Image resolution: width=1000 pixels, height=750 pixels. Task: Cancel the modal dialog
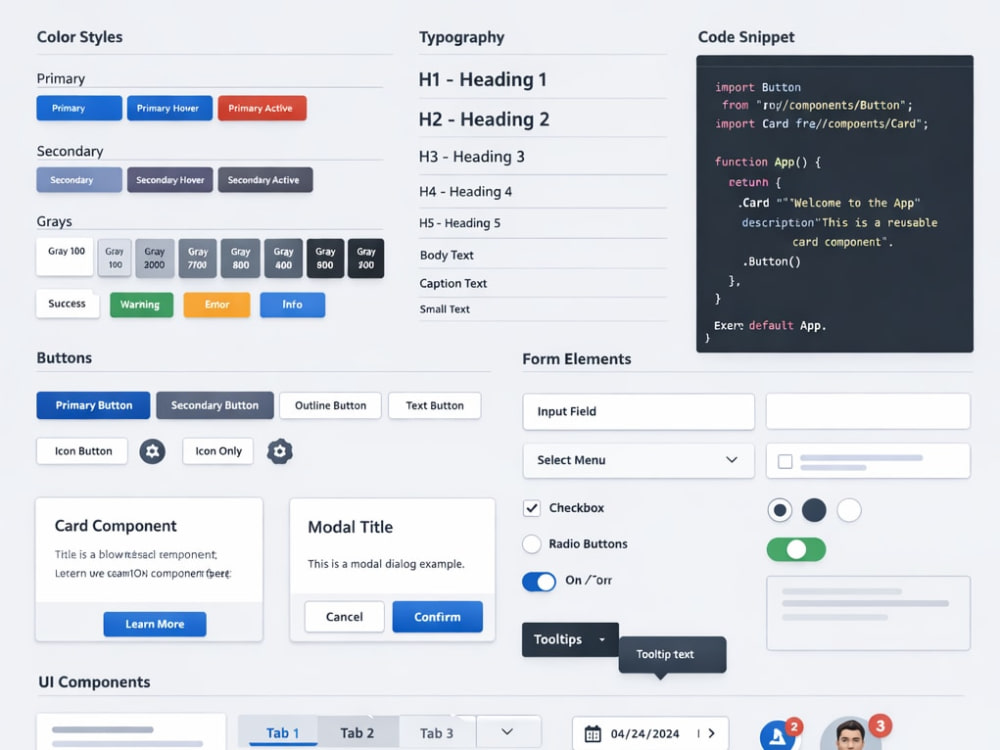pyautogui.click(x=344, y=617)
